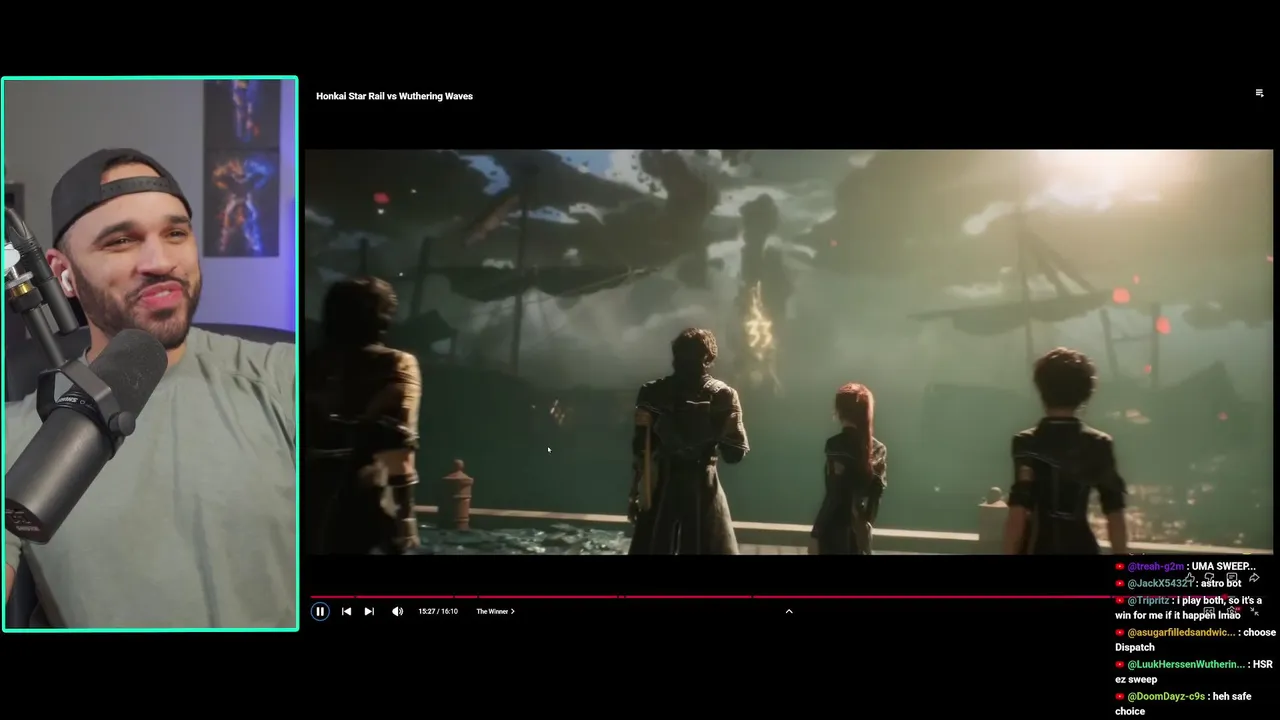Click the 'astro bot' chat message

pyautogui.click(x=1221, y=583)
